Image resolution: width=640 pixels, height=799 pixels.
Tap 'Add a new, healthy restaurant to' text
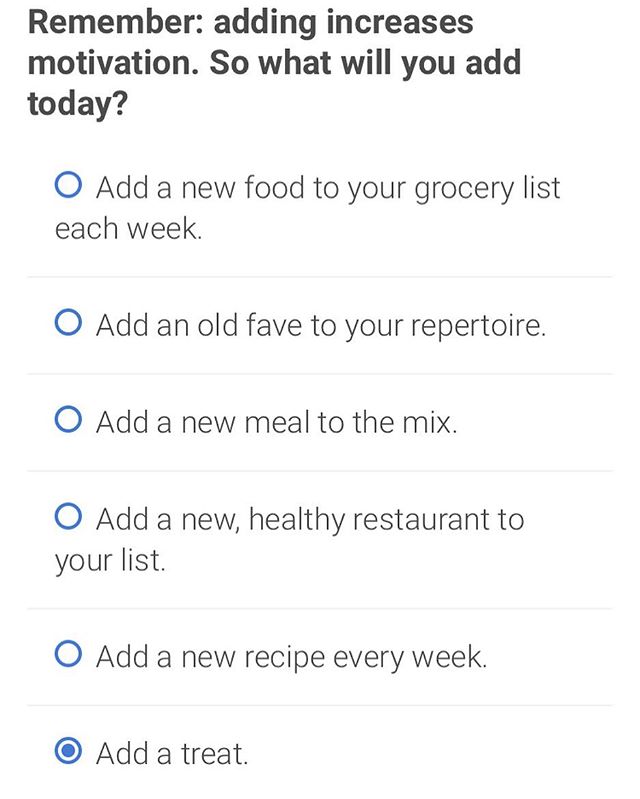310,520
